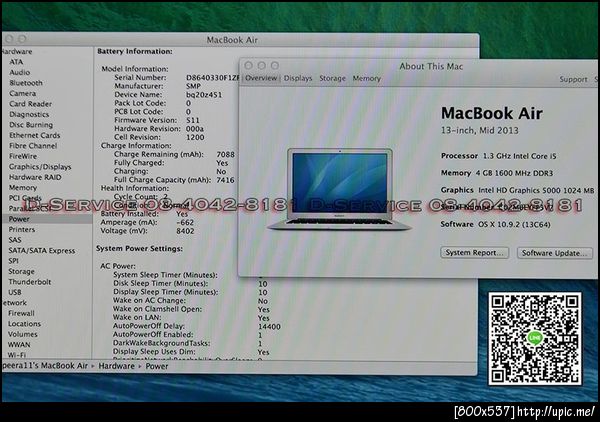Viewport: 600px width, 422px height.
Task: Click the Battery Information heading
Action: click(x=135, y=51)
